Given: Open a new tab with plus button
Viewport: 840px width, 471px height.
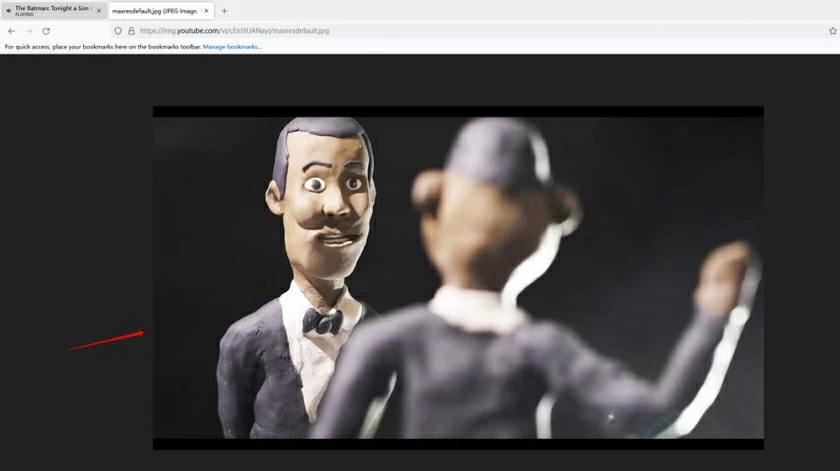Looking at the screenshot, I should (x=224, y=11).
